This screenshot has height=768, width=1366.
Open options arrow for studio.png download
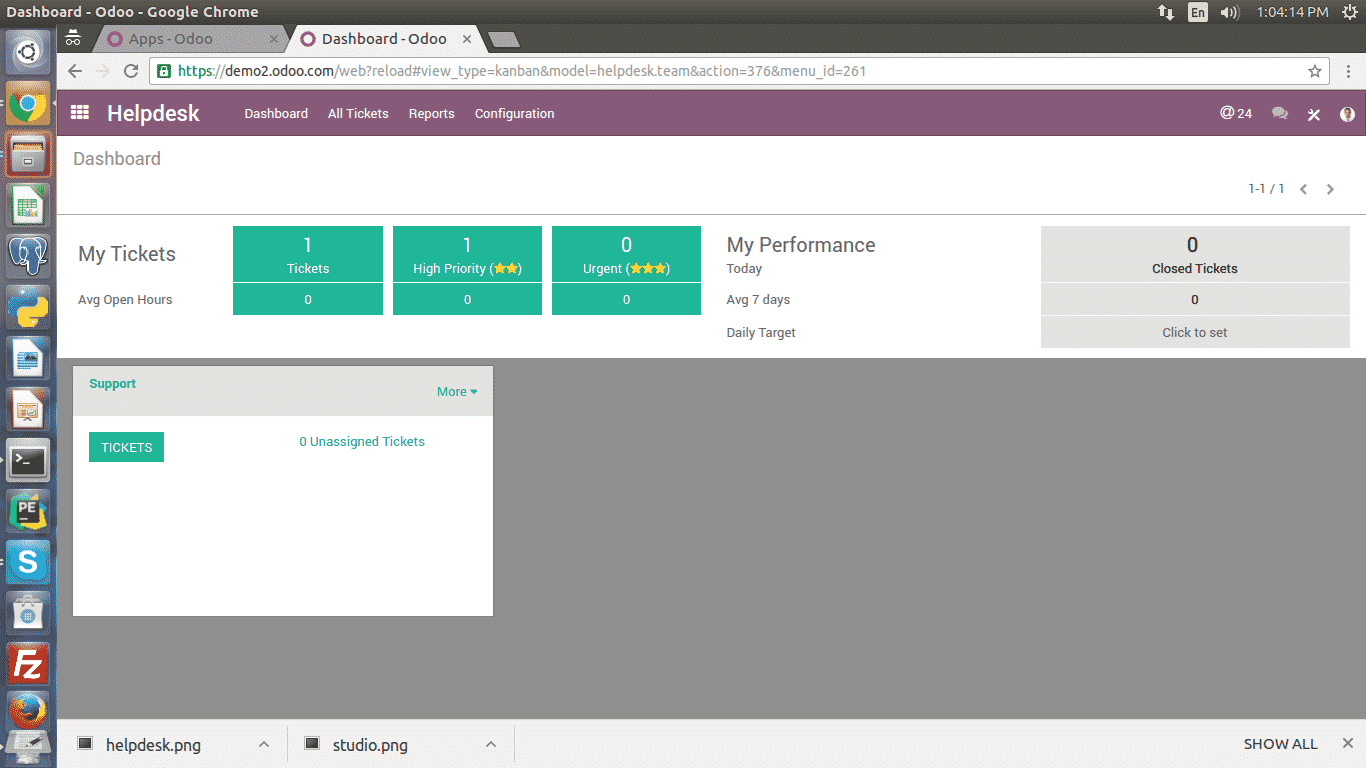[x=491, y=744]
